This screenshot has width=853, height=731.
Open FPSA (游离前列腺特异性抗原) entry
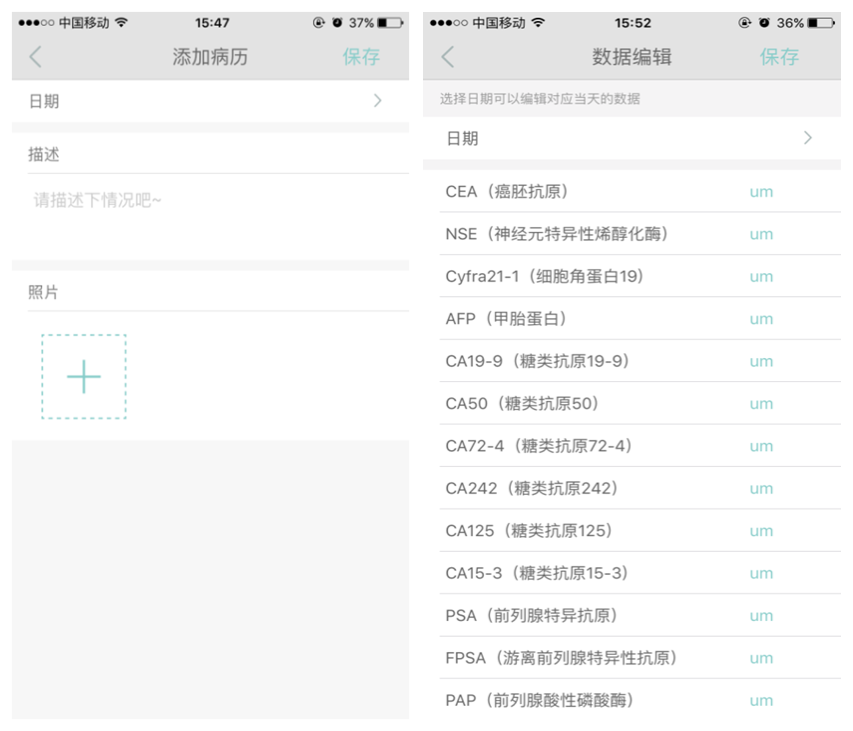[561, 658]
